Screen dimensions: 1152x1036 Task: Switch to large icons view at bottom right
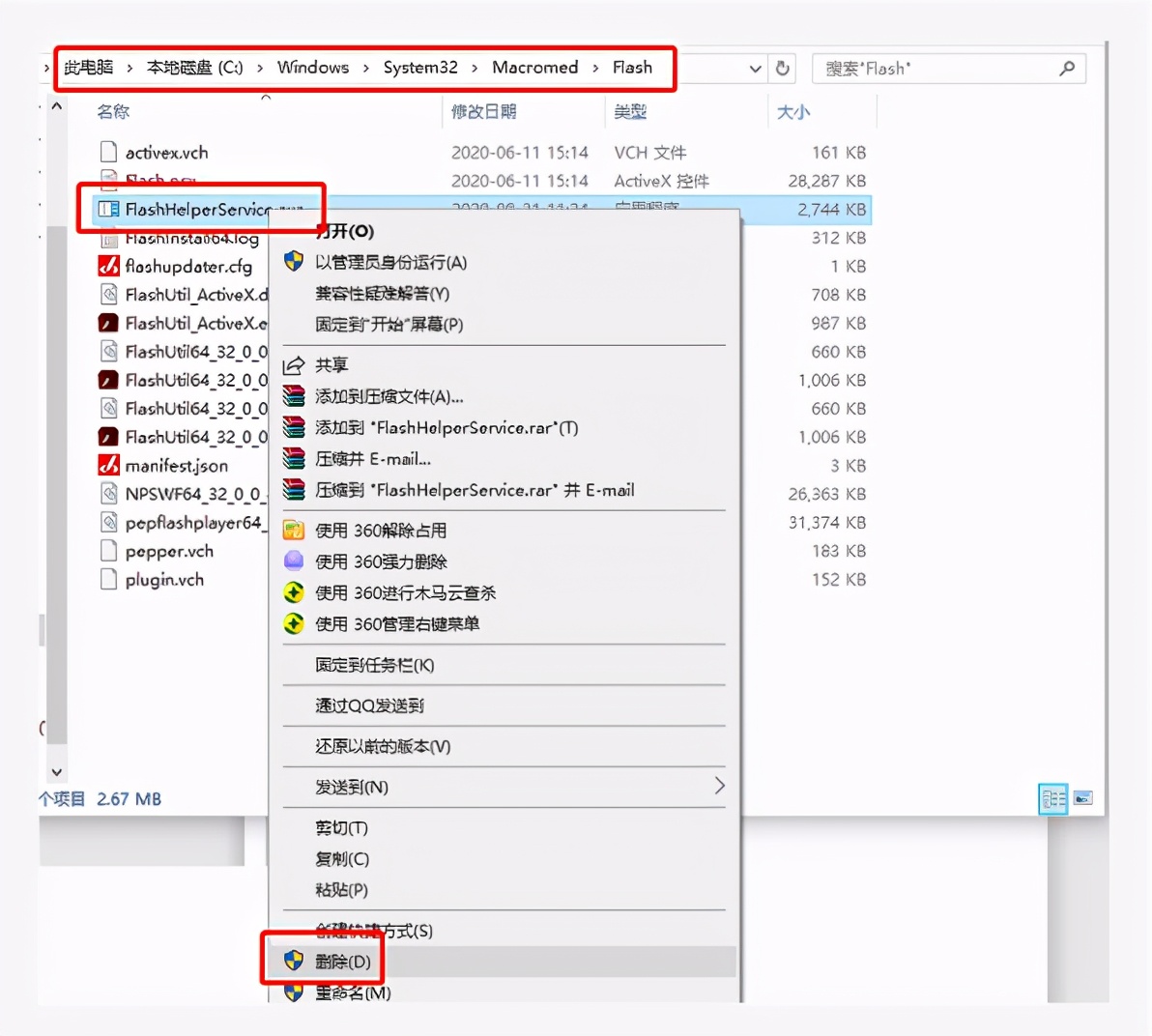point(1082,798)
